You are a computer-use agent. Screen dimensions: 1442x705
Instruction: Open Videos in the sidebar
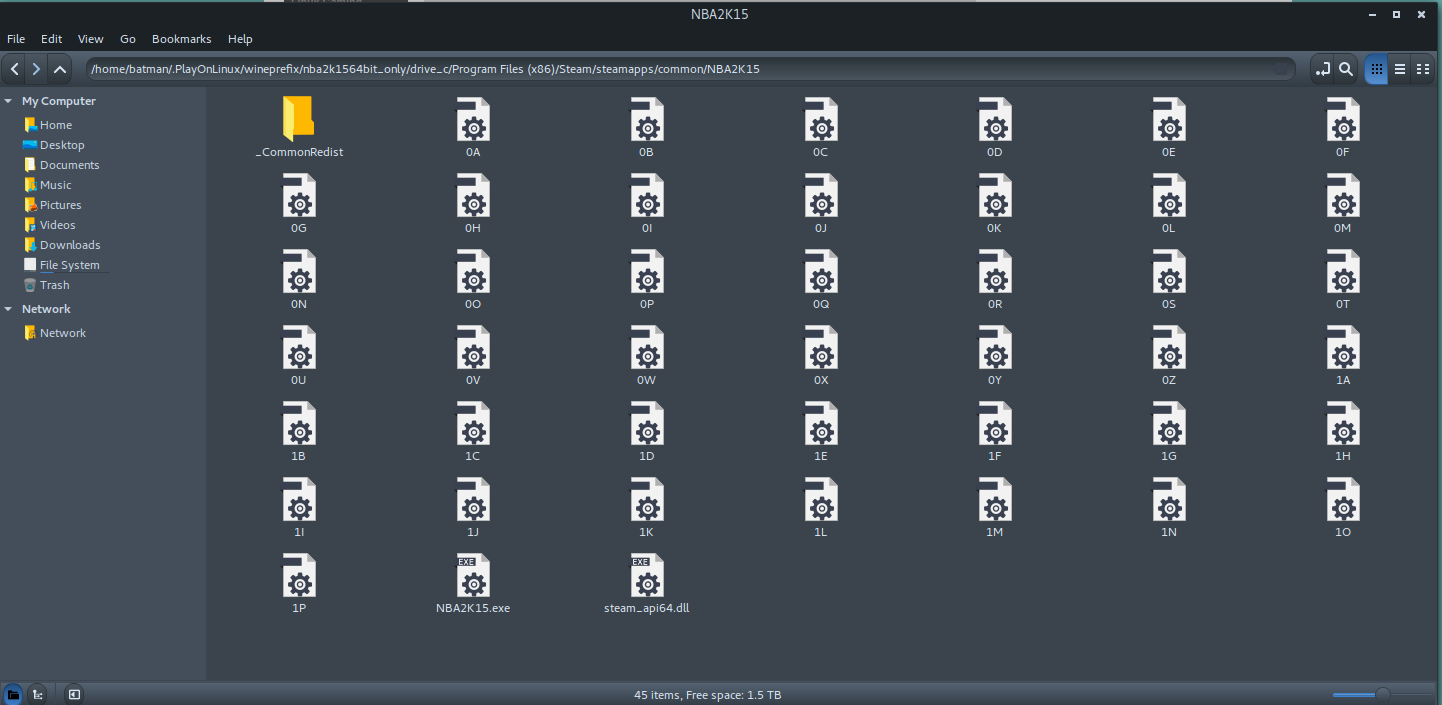(57, 225)
